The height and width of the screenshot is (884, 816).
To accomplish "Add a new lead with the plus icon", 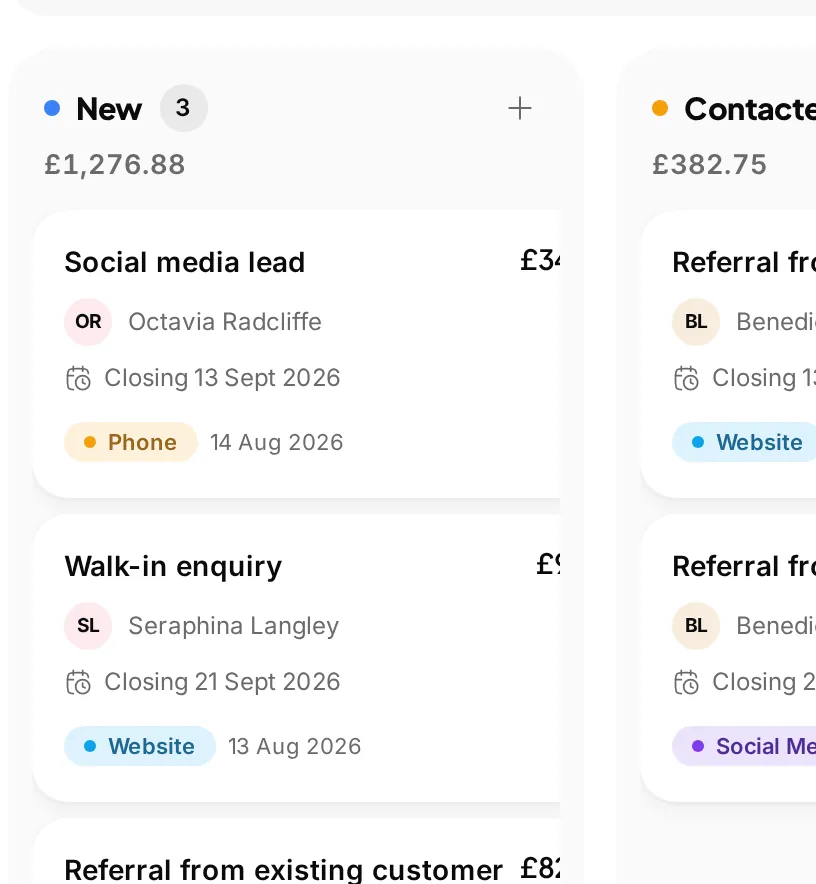I will click(519, 108).
